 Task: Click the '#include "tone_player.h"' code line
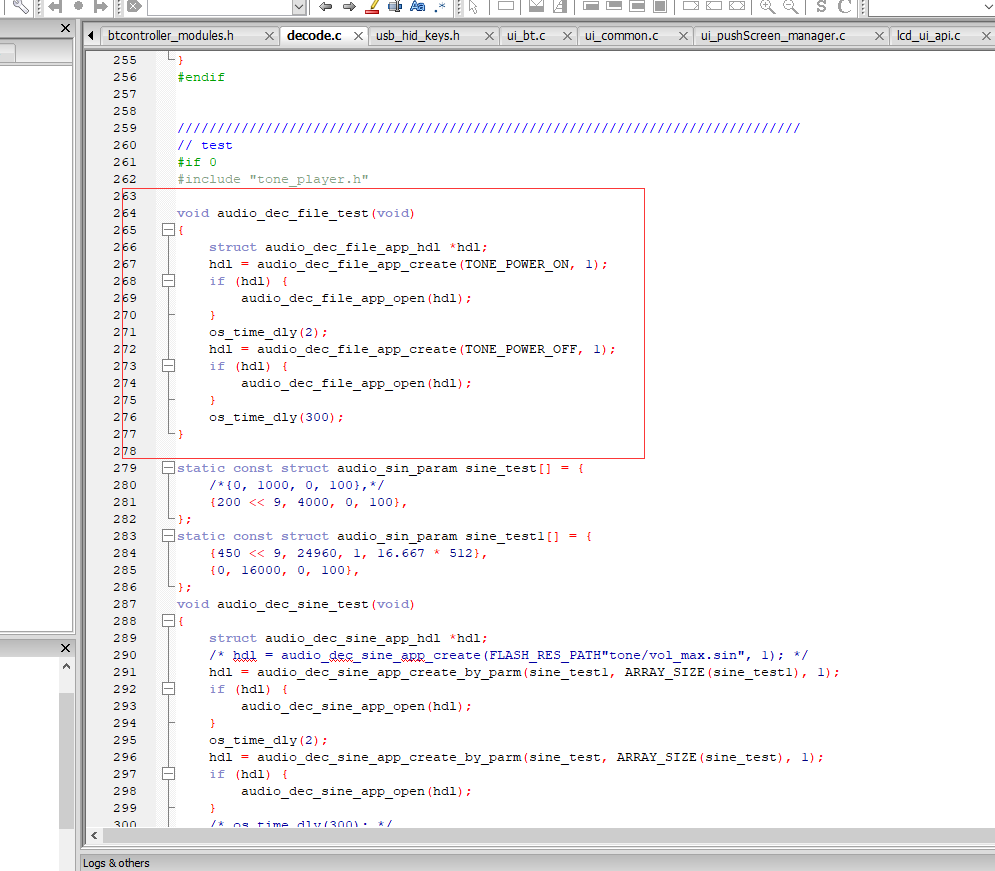273,179
